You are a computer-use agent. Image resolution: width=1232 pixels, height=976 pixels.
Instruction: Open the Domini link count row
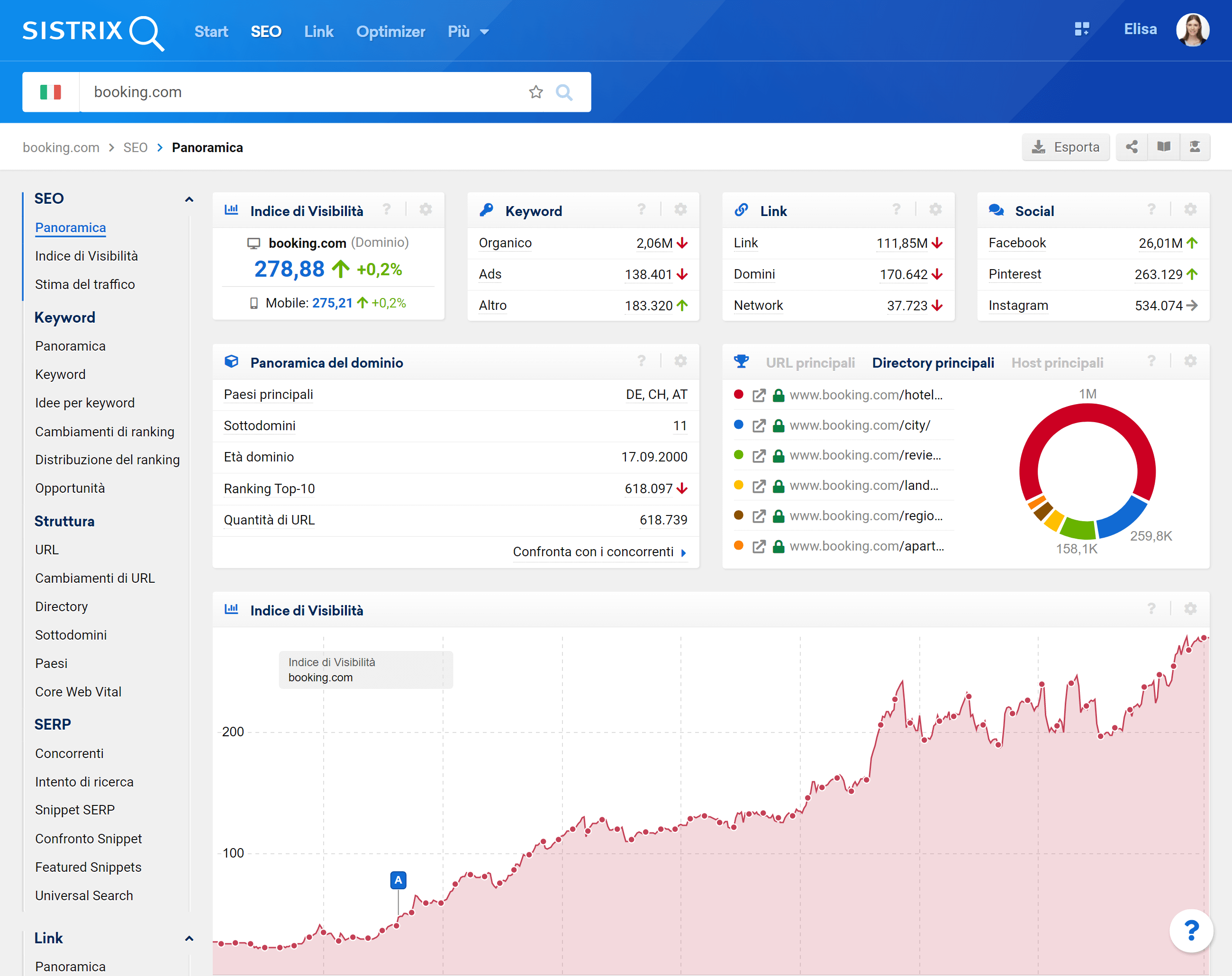[838, 274]
